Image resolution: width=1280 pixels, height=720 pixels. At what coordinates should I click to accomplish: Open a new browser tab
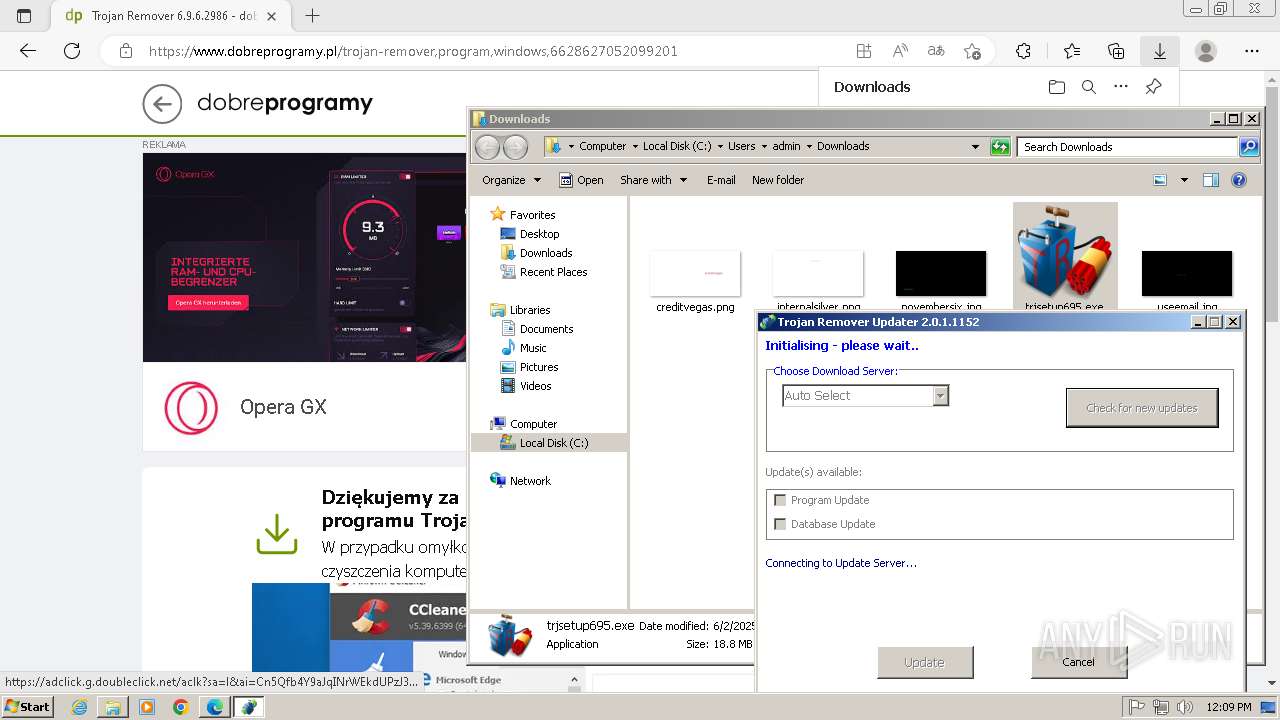click(x=312, y=16)
